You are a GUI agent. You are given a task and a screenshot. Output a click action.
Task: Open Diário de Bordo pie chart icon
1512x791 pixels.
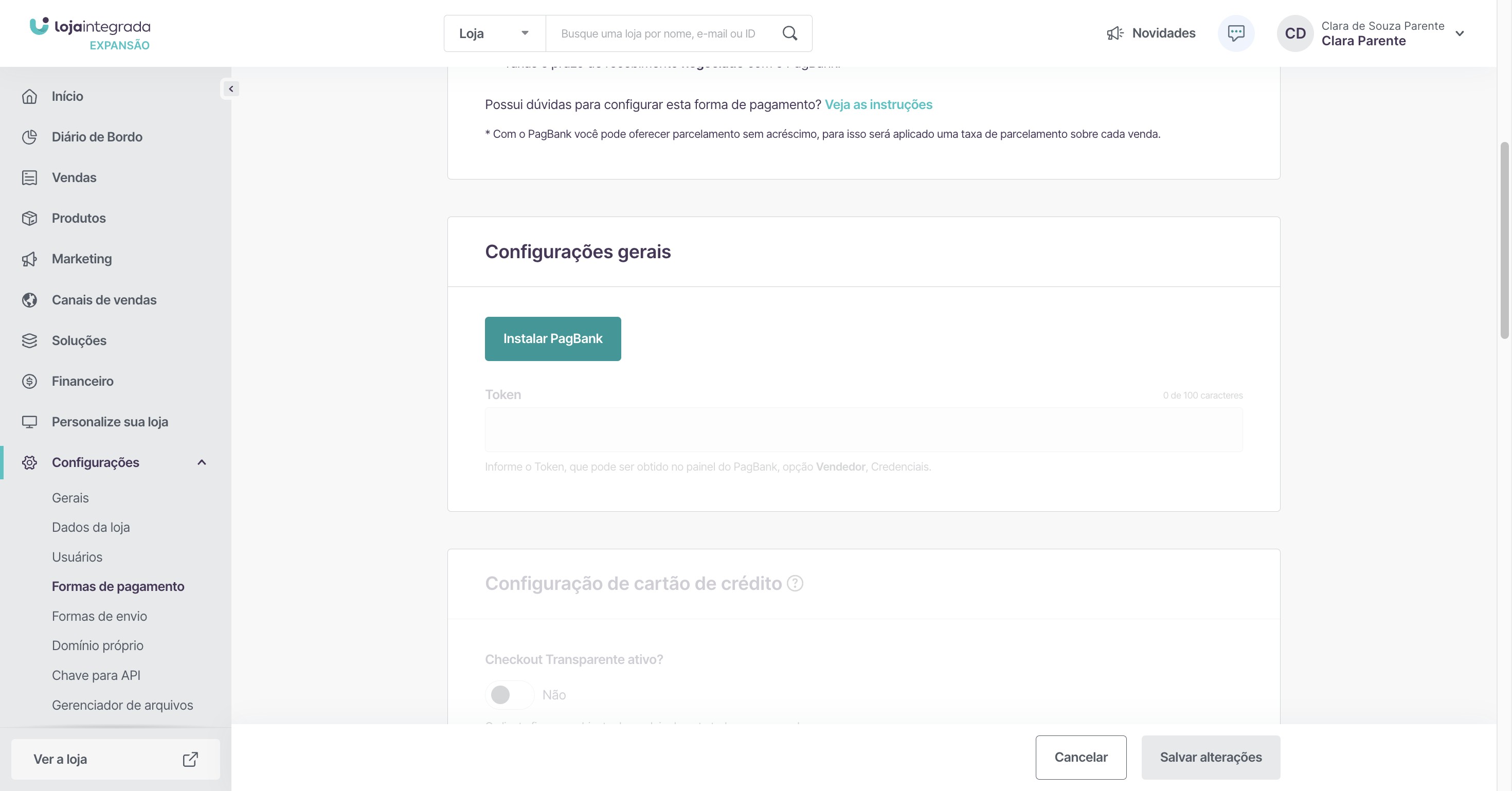[x=29, y=137]
